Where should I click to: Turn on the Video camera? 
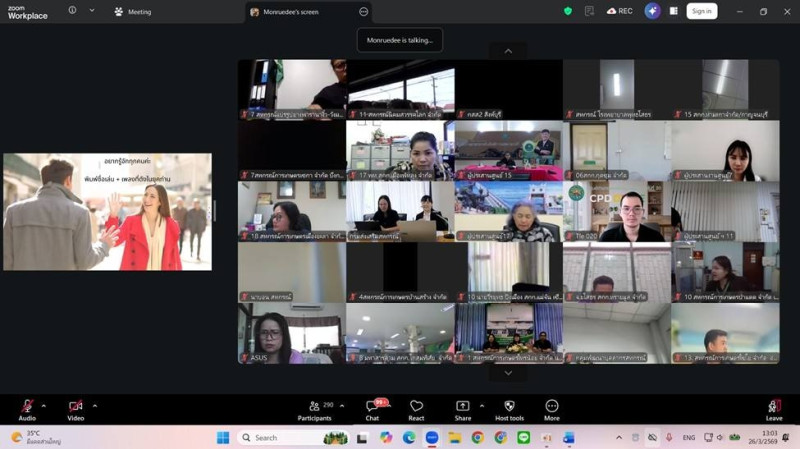pyautogui.click(x=75, y=406)
